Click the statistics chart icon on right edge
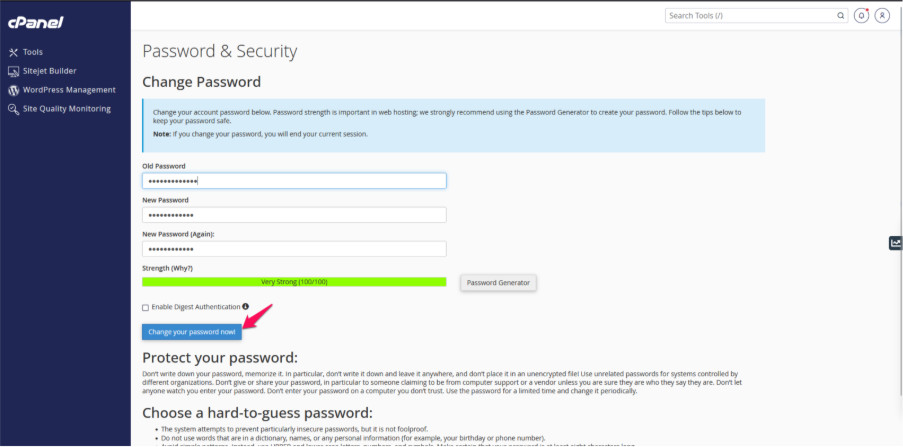Image resolution: width=903 pixels, height=447 pixels. click(895, 243)
